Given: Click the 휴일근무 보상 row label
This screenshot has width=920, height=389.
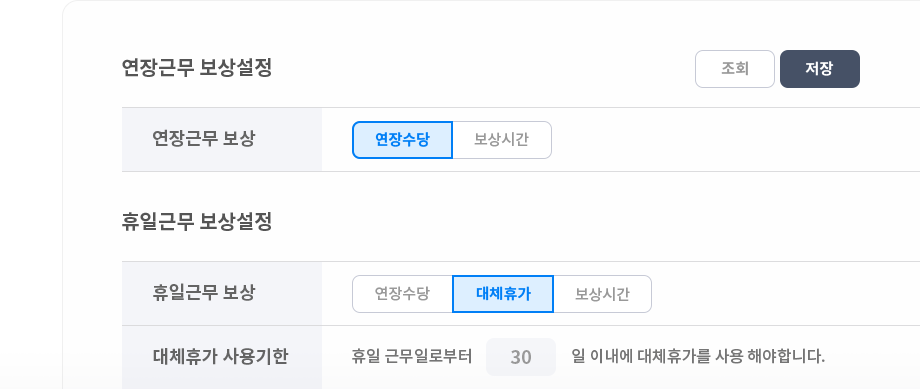Looking at the screenshot, I should 204,293.
